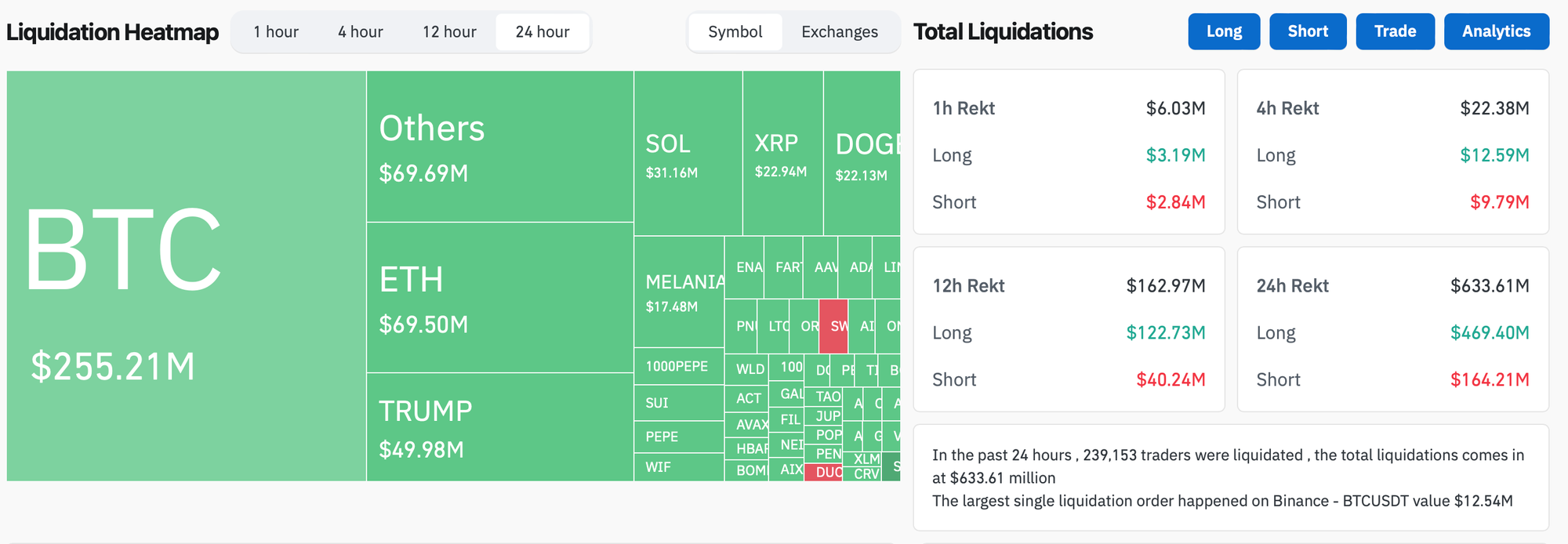Click the MELANIA $17.48M tile
This screenshot has width=1568, height=544.
[679, 292]
